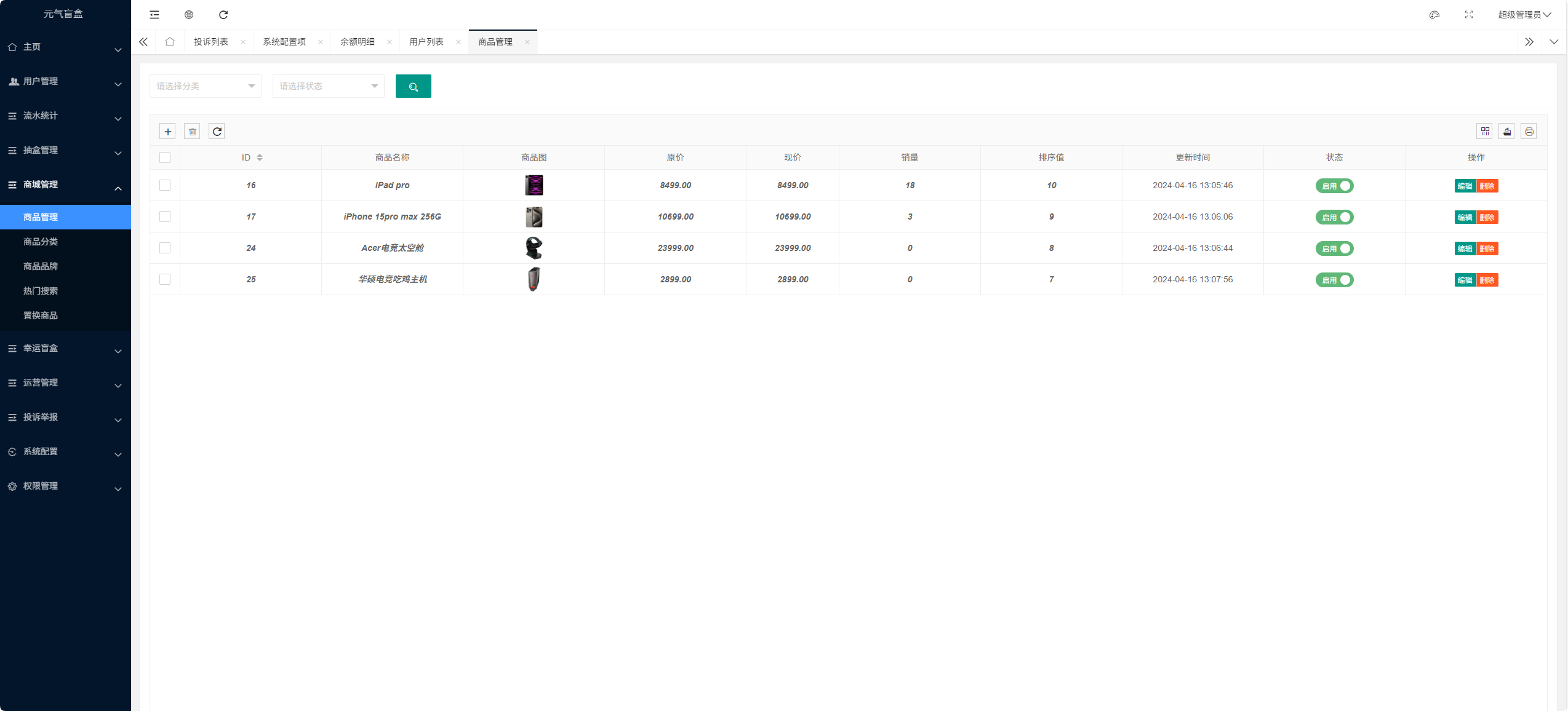
Task: Click the print table icon
Action: point(1529,131)
